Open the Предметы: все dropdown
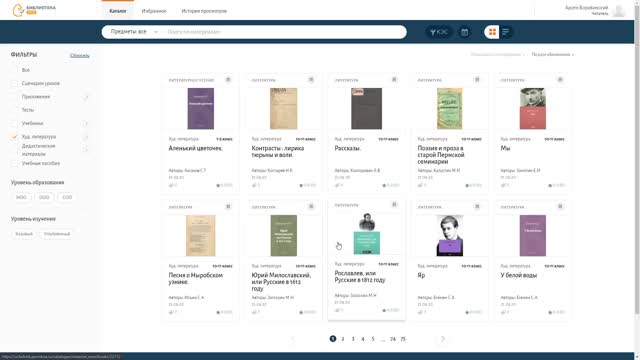 coord(134,32)
